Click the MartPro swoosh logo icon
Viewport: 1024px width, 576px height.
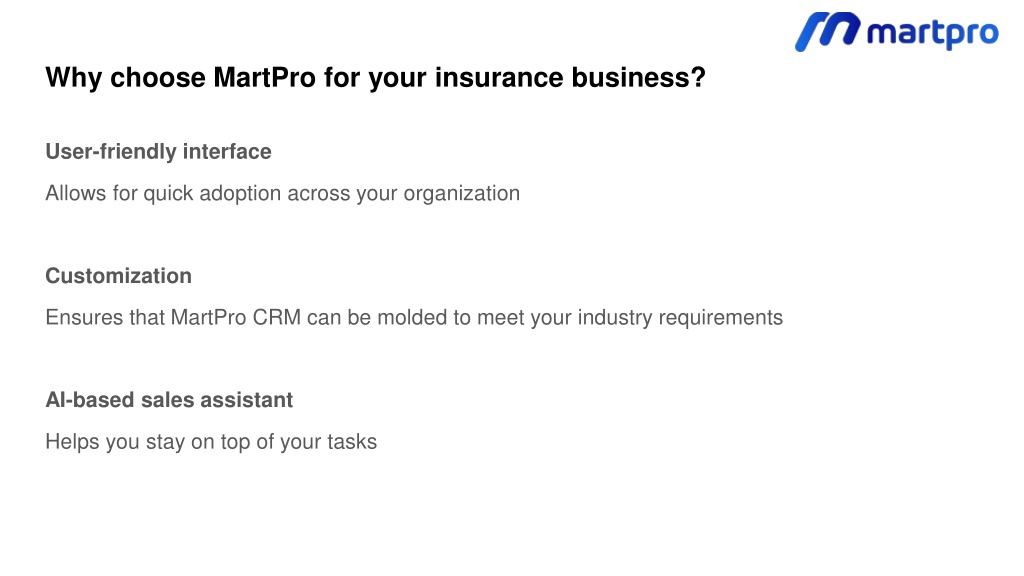coord(827,31)
